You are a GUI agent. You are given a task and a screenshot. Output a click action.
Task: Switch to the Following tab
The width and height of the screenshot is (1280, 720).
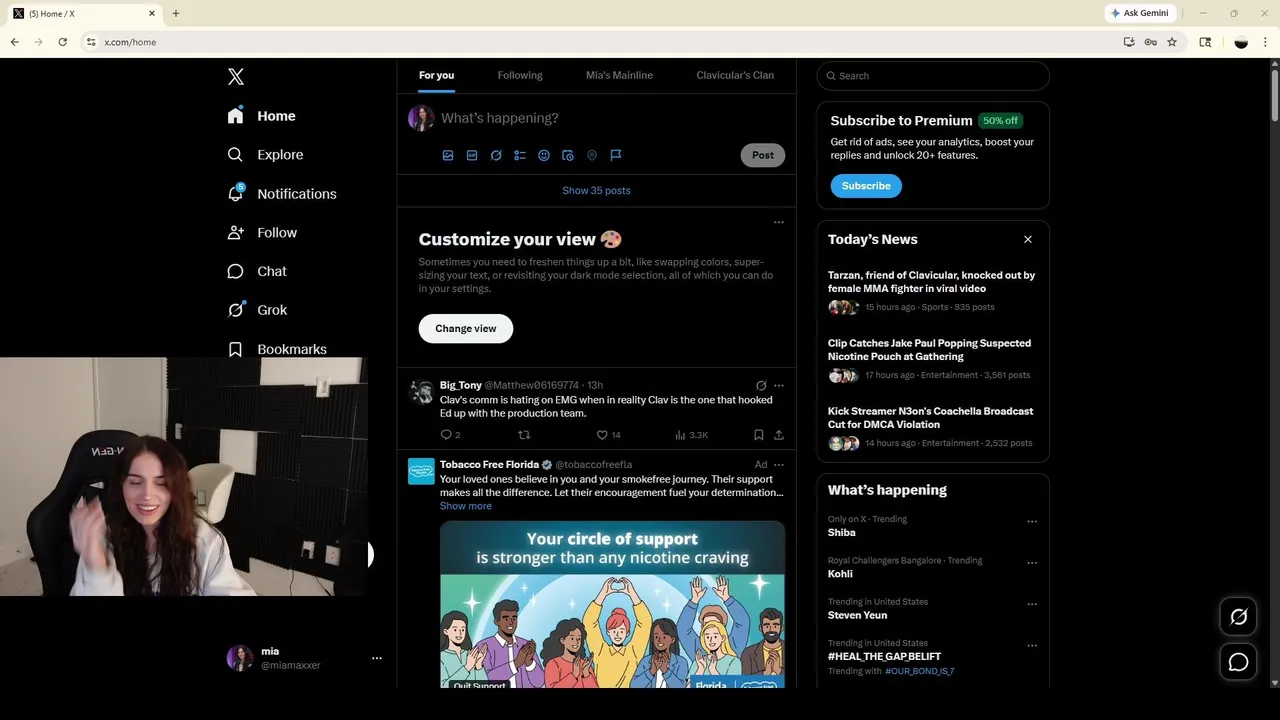(520, 75)
